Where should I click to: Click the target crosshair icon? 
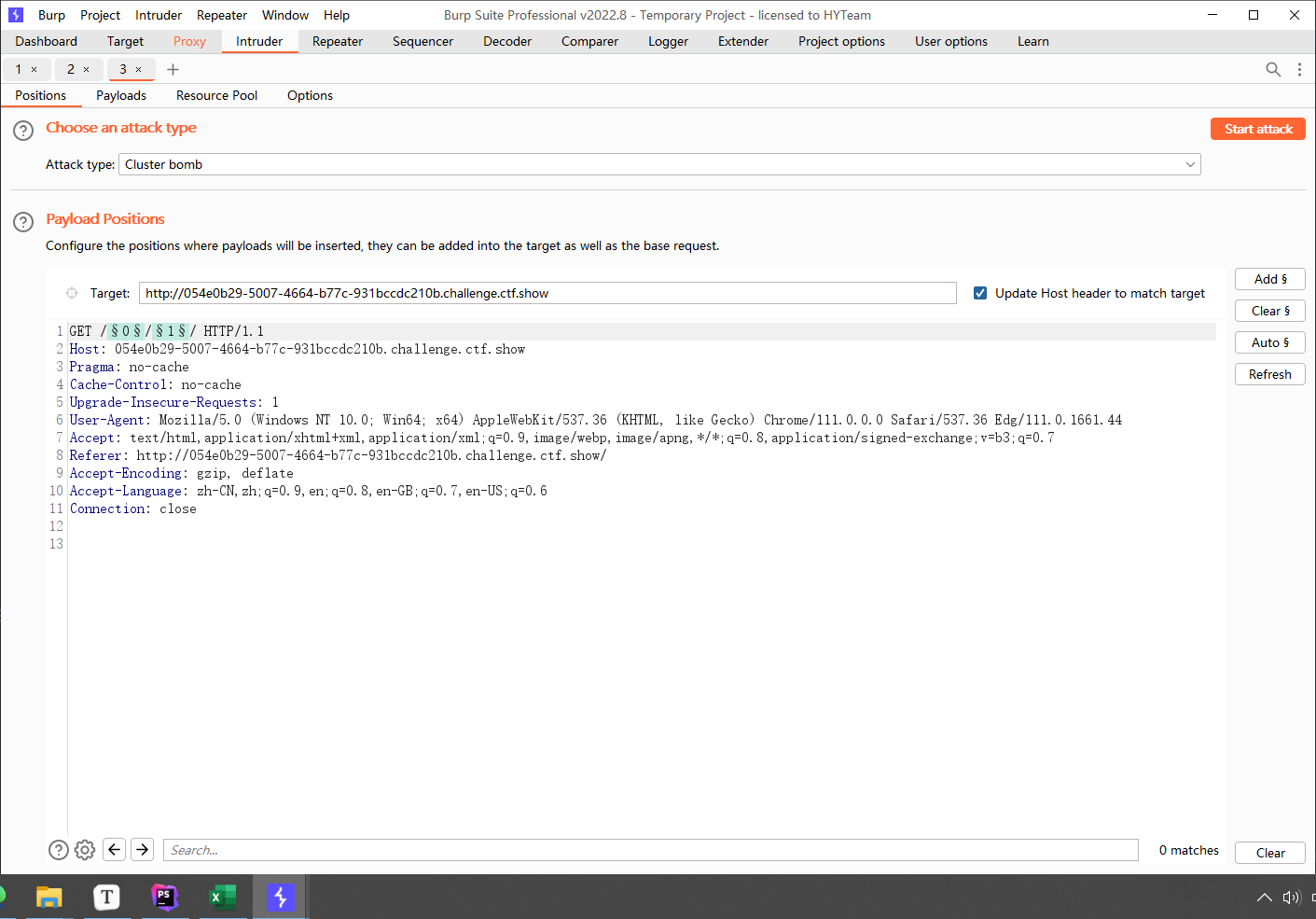click(x=72, y=293)
